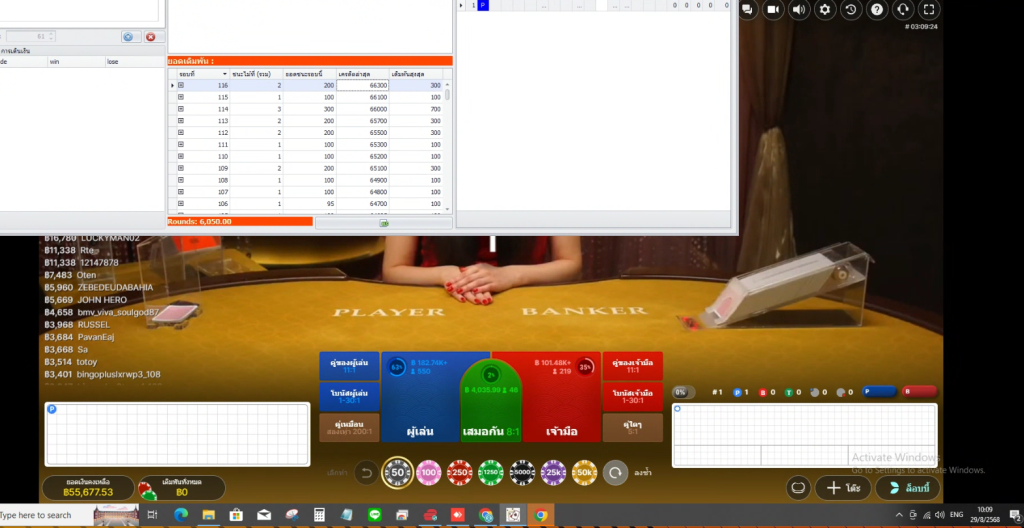
Task: Mute the game sound speaker icon
Action: (799, 9)
